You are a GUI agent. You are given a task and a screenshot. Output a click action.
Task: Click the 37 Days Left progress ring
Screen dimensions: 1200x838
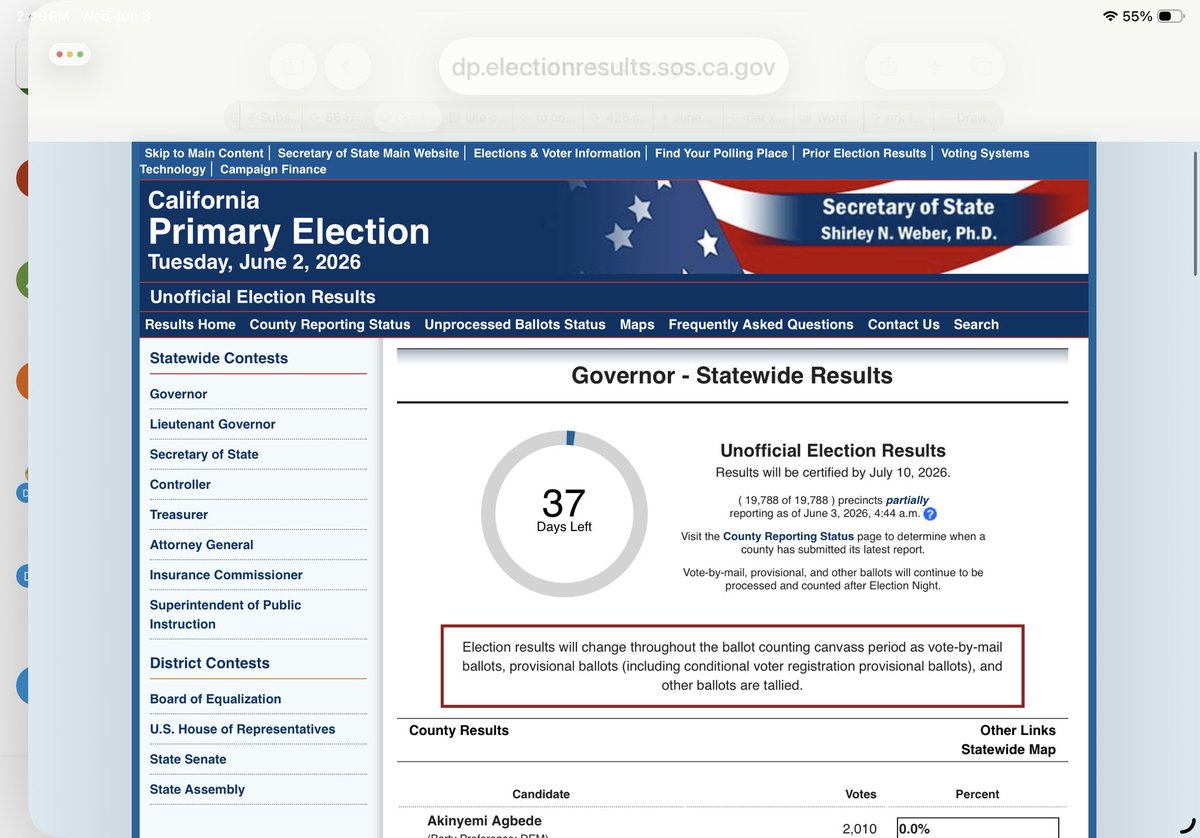(x=564, y=513)
